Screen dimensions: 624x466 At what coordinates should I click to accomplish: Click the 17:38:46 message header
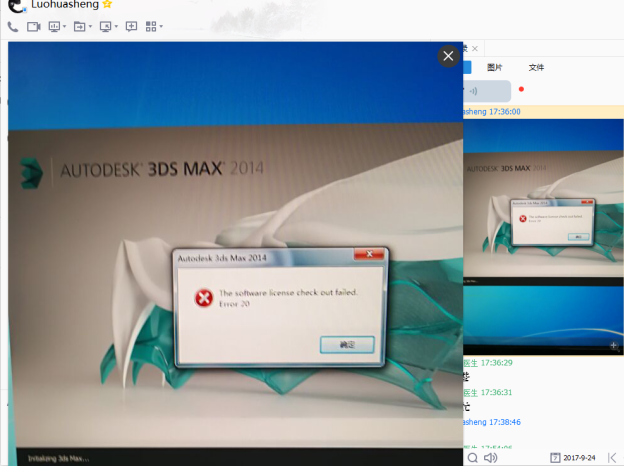click(492, 422)
